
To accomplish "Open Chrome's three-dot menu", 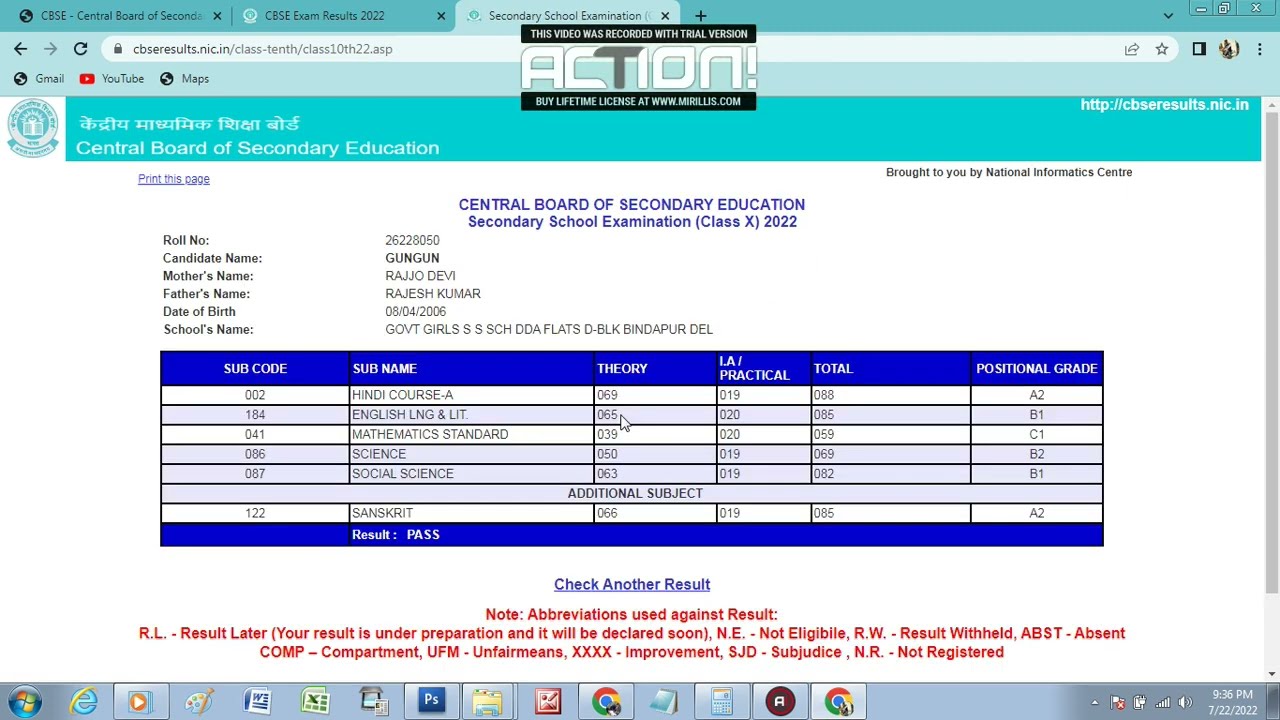I will (x=1259, y=49).
